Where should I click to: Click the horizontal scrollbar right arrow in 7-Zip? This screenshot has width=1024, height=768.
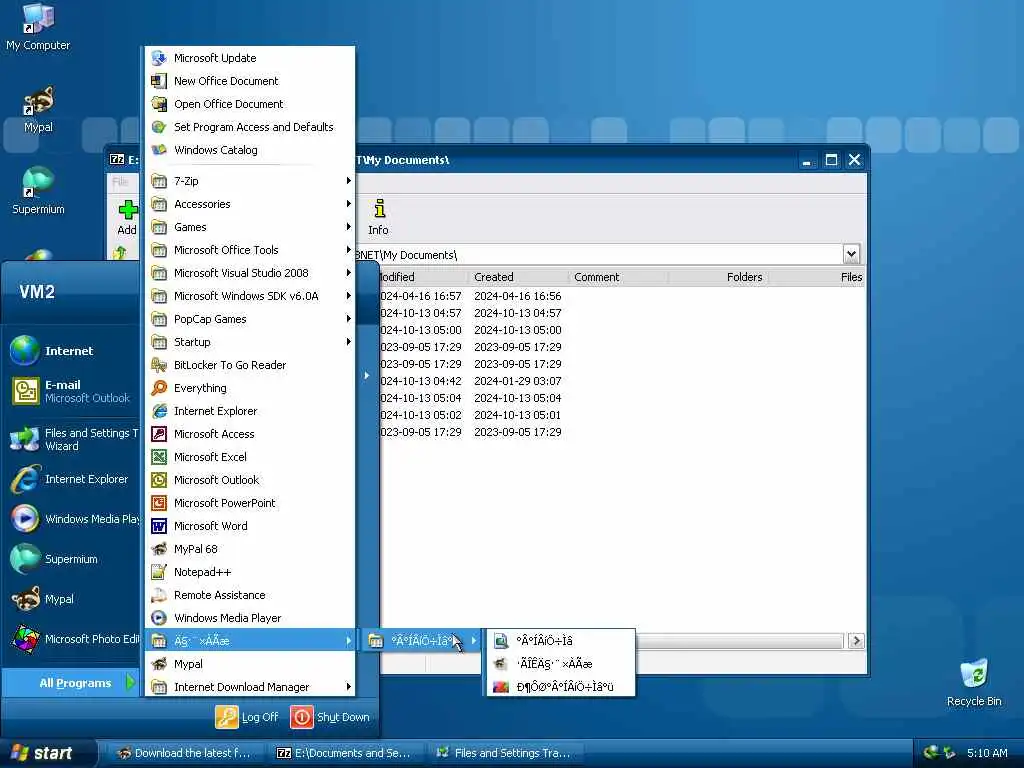856,641
